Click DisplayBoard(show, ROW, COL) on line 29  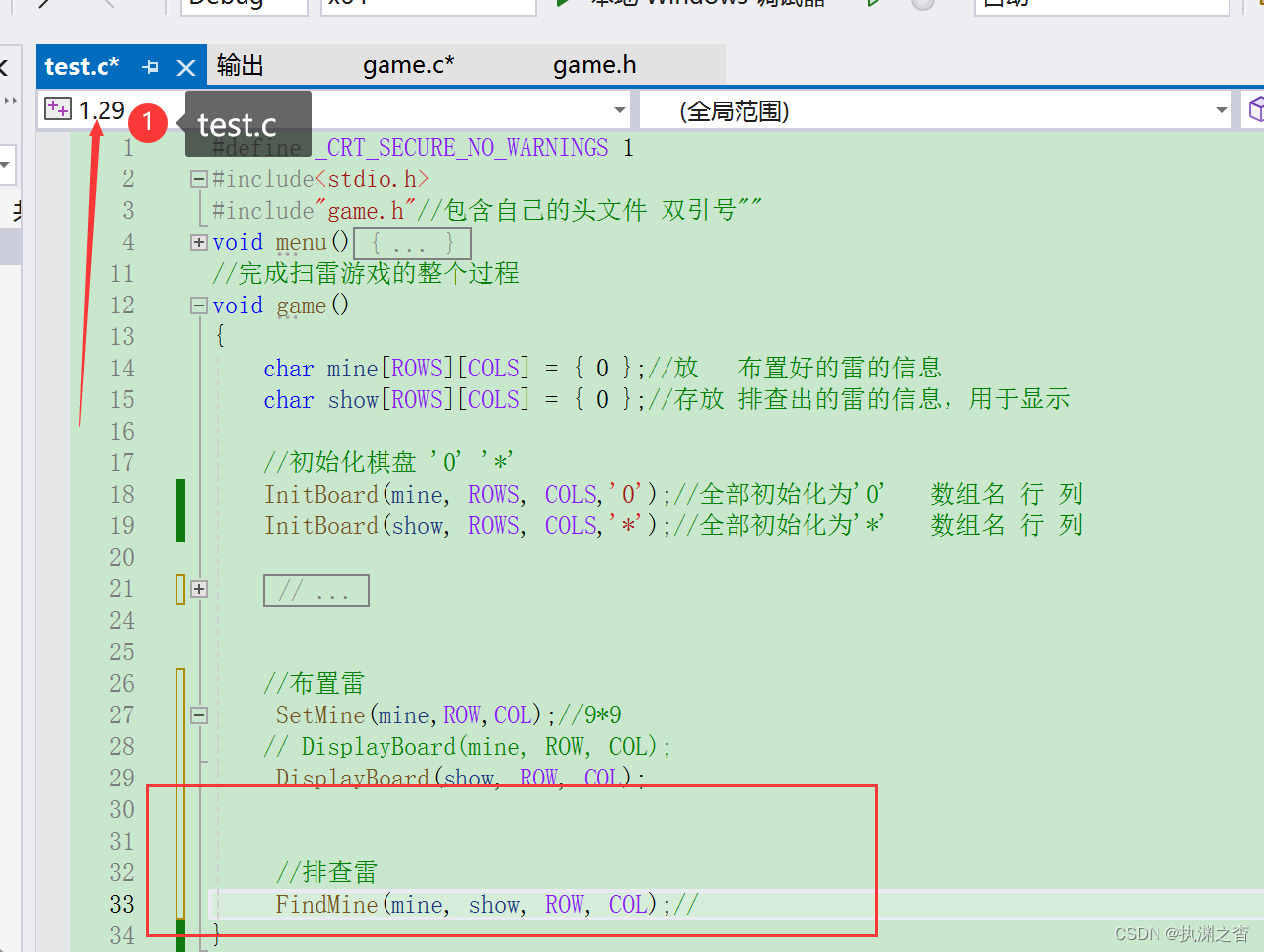(x=460, y=778)
